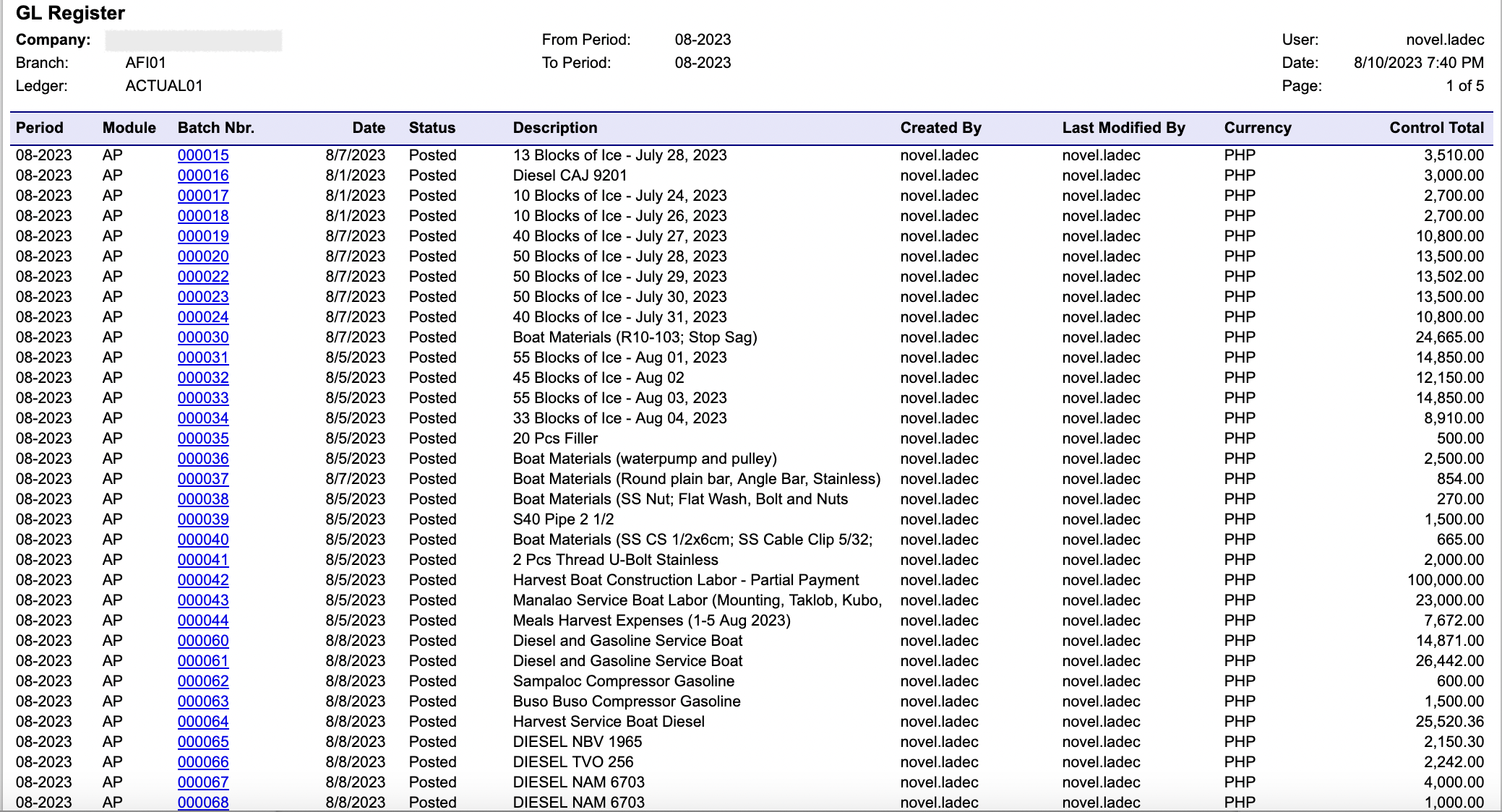Open batch number 000016 link

[x=203, y=176]
